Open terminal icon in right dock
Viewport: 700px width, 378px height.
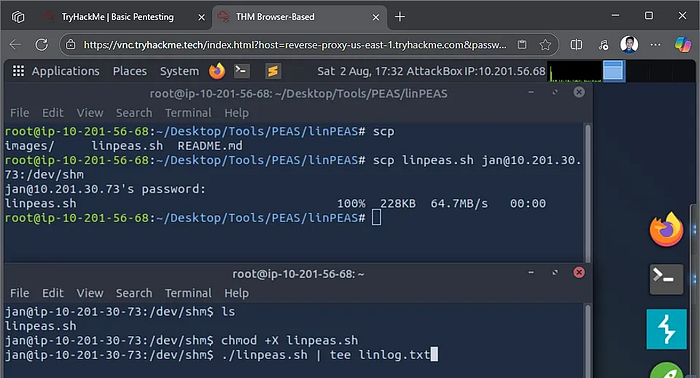point(666,279)
